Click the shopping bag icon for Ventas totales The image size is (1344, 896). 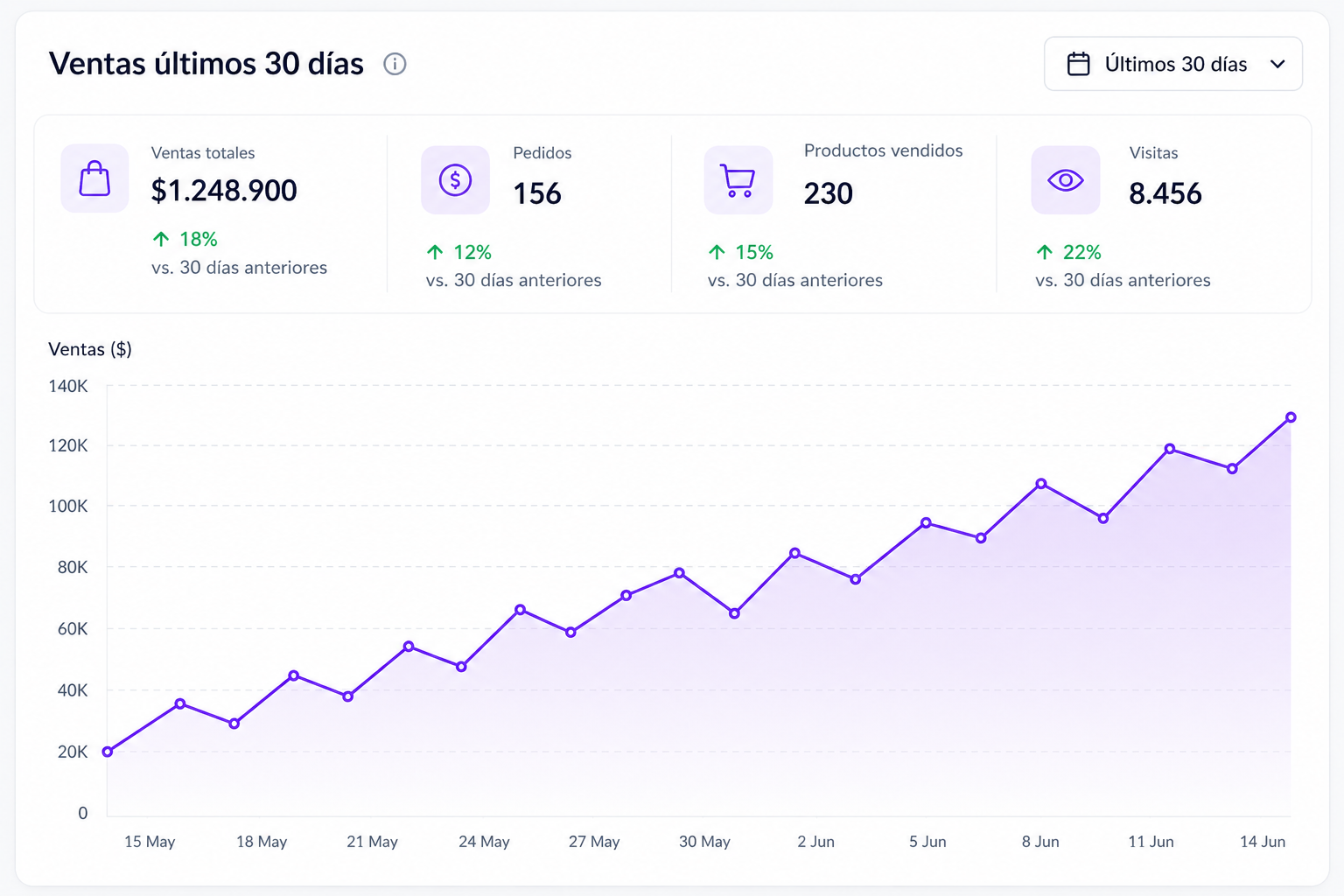pyautogui.click(x=94, y=178)
